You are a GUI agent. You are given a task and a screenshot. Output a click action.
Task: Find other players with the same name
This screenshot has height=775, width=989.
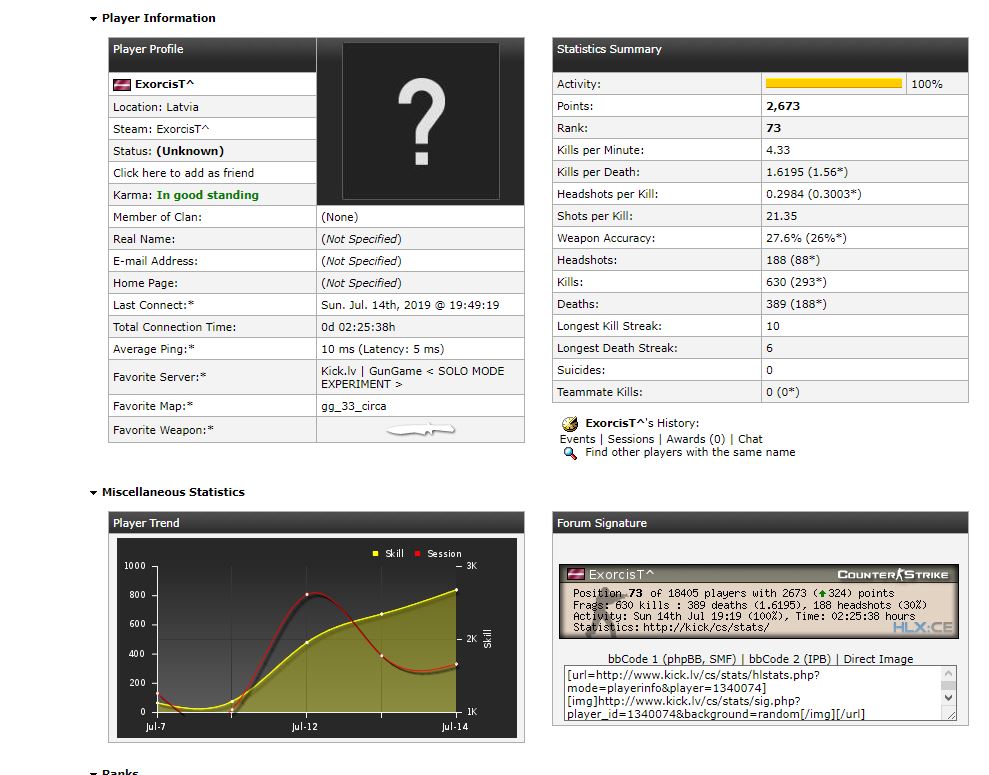coord(690,452)
